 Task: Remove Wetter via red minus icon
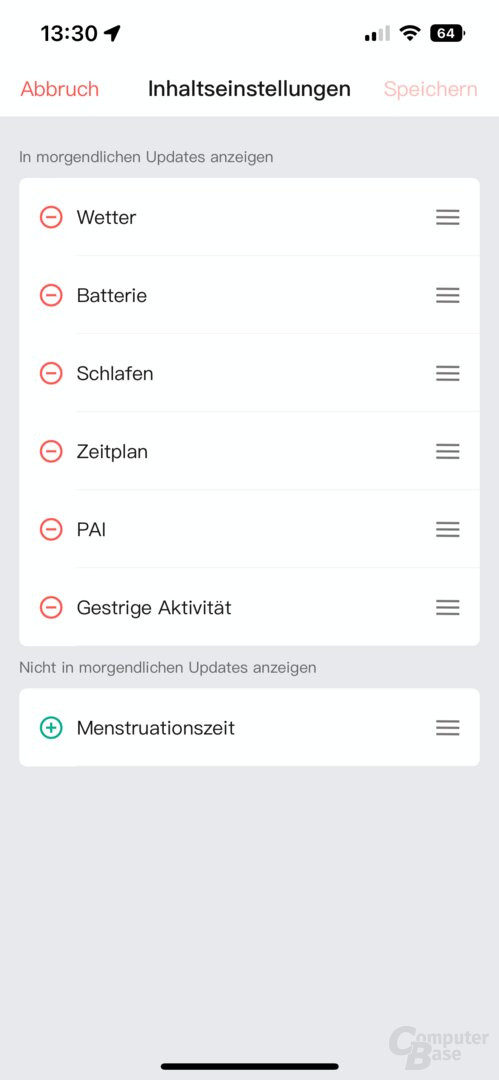[51, 218]
